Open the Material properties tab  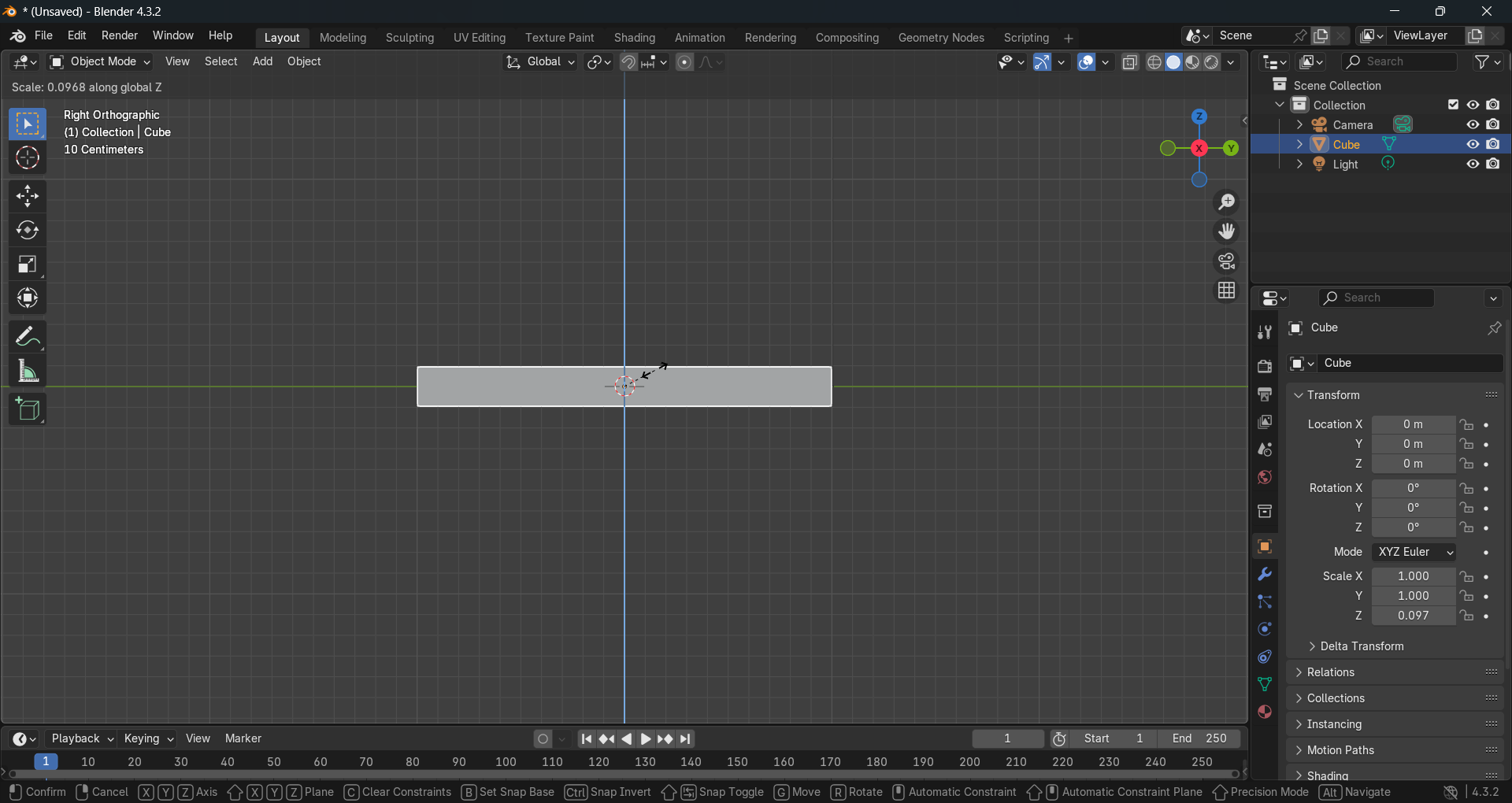pyautogui.click(x=1265, y=712)
